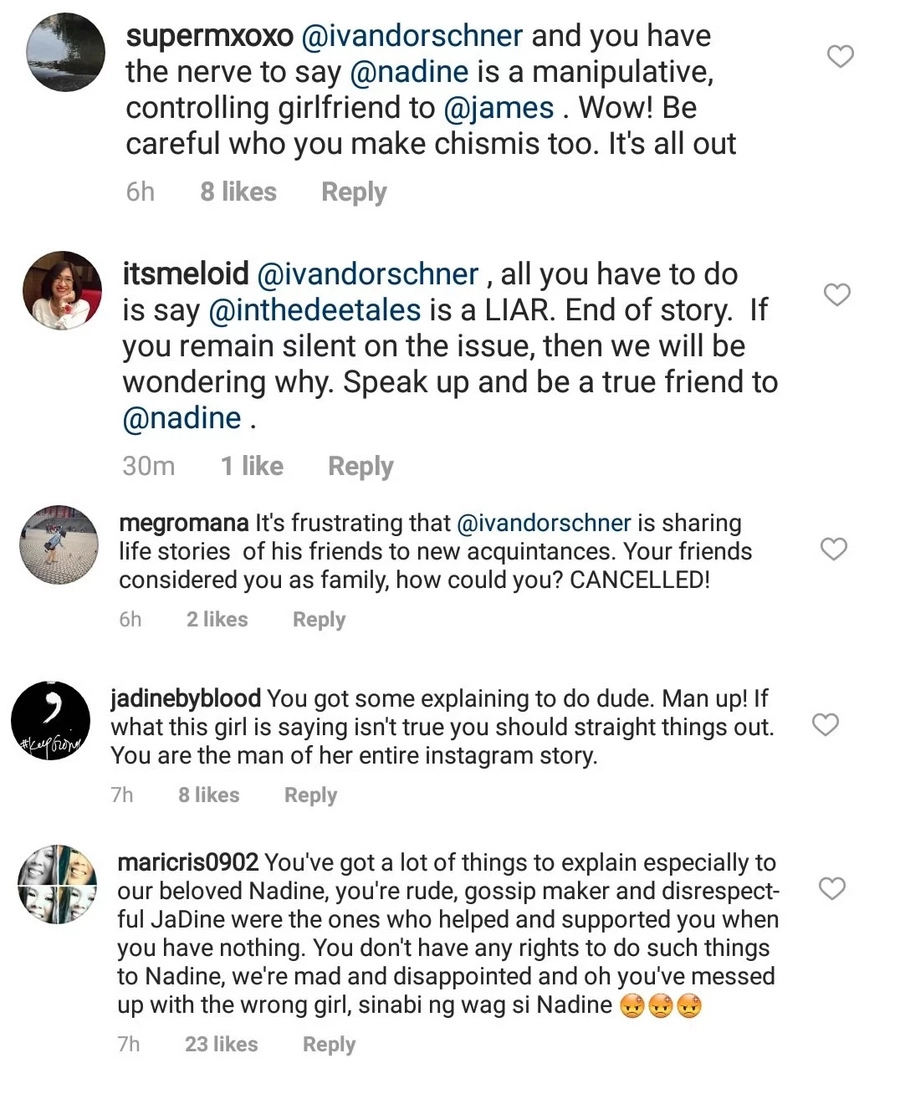Viewport: 900px width, 1104px height.
Task: Tap the heart next to jadinebyblood's comment
Action: (x=826, y=724)
